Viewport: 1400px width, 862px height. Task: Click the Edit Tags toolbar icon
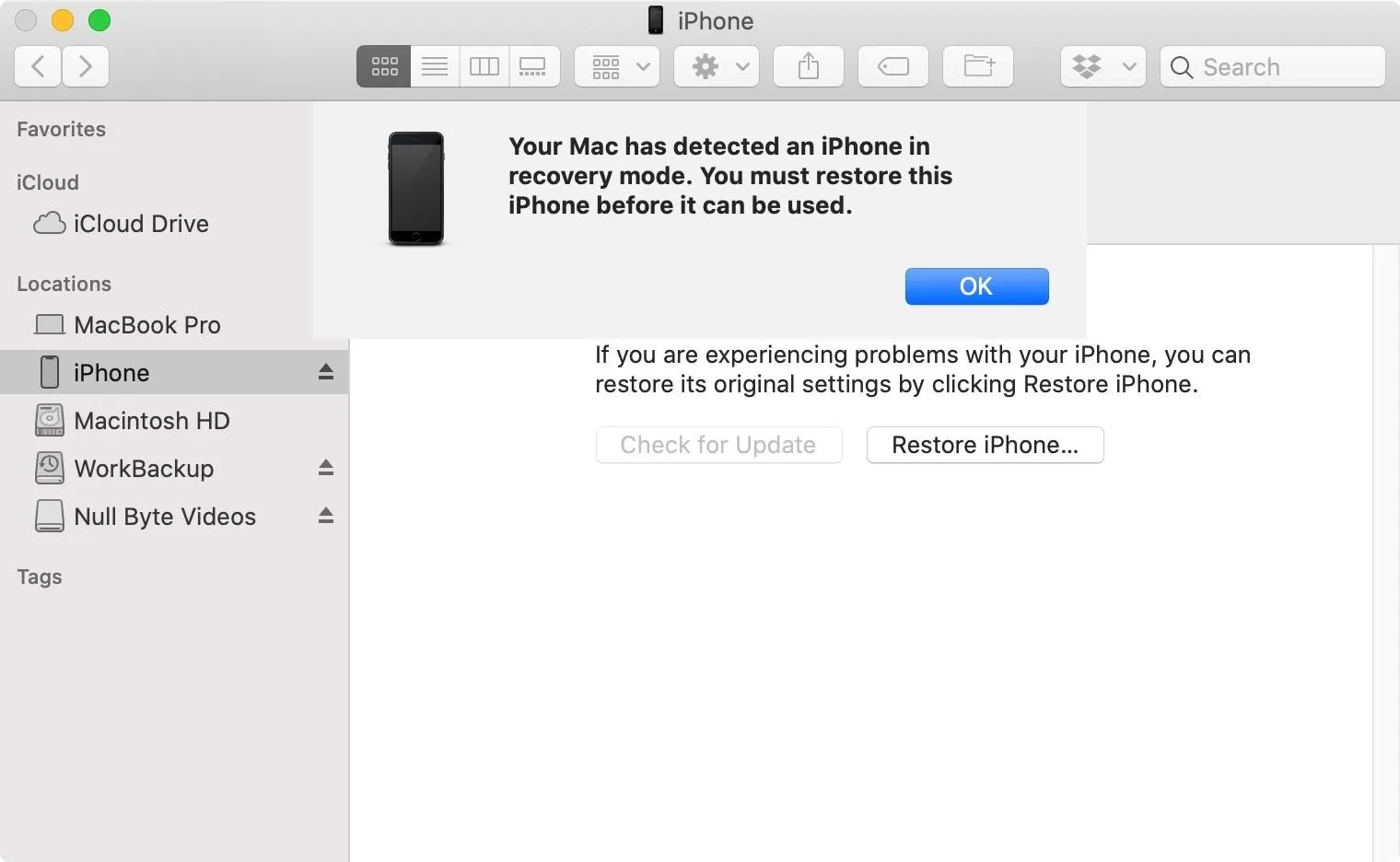click(x=892, y=66)
